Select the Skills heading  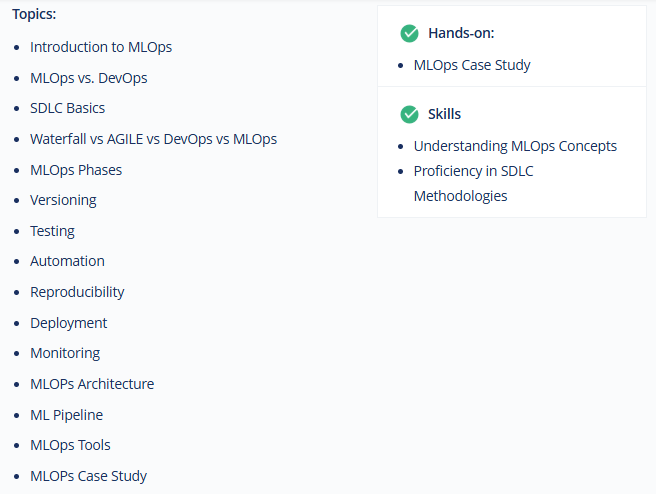click(x=444, y=114)
